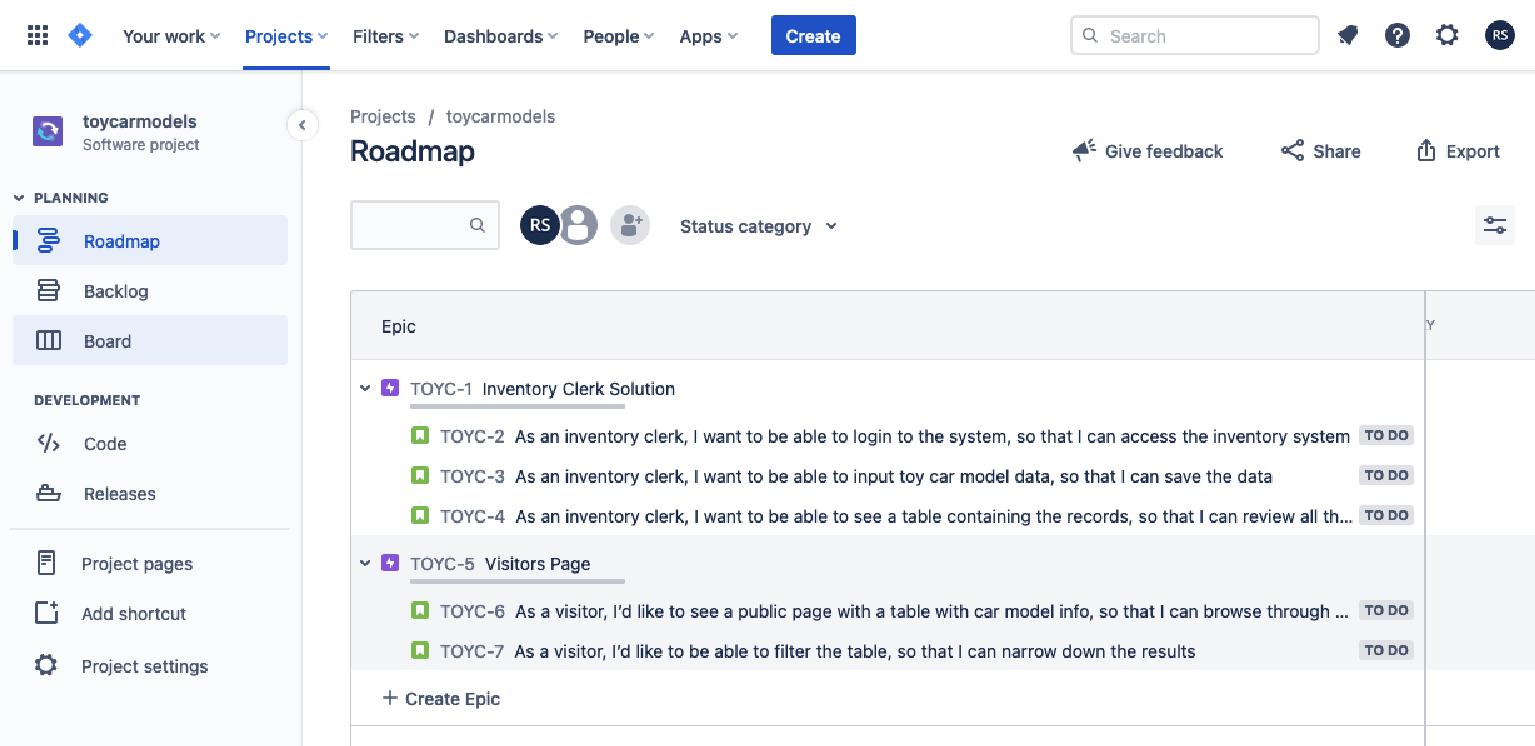This screenshot has height=746, width=1535.
Task: Open the Dashboards dropdown menu
Action: point(500,36)
